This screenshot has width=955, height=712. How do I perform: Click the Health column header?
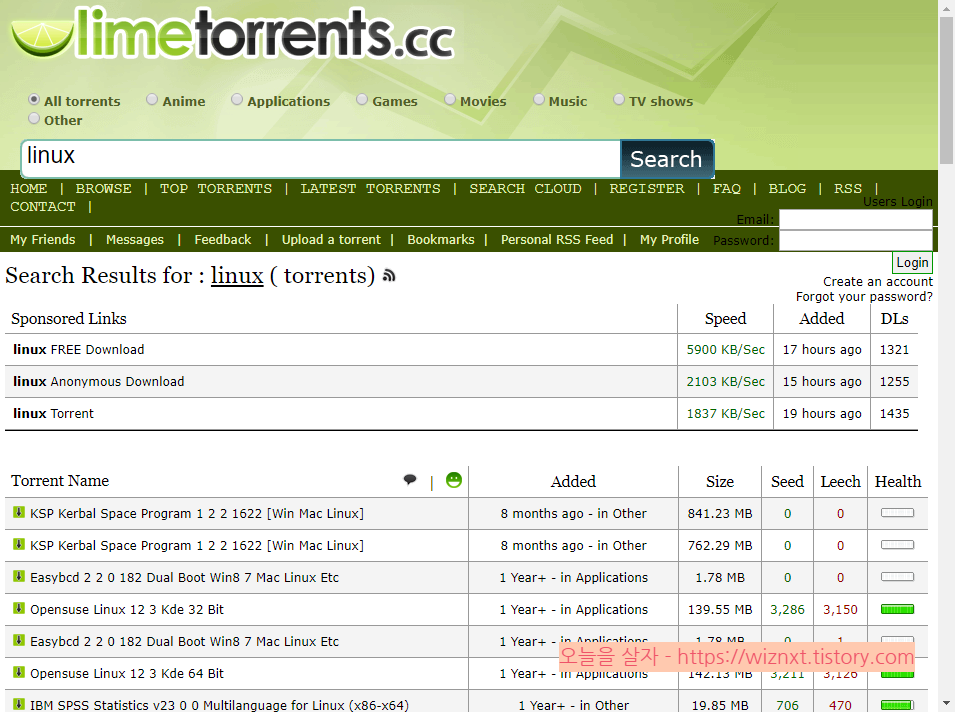pos(898,482)
